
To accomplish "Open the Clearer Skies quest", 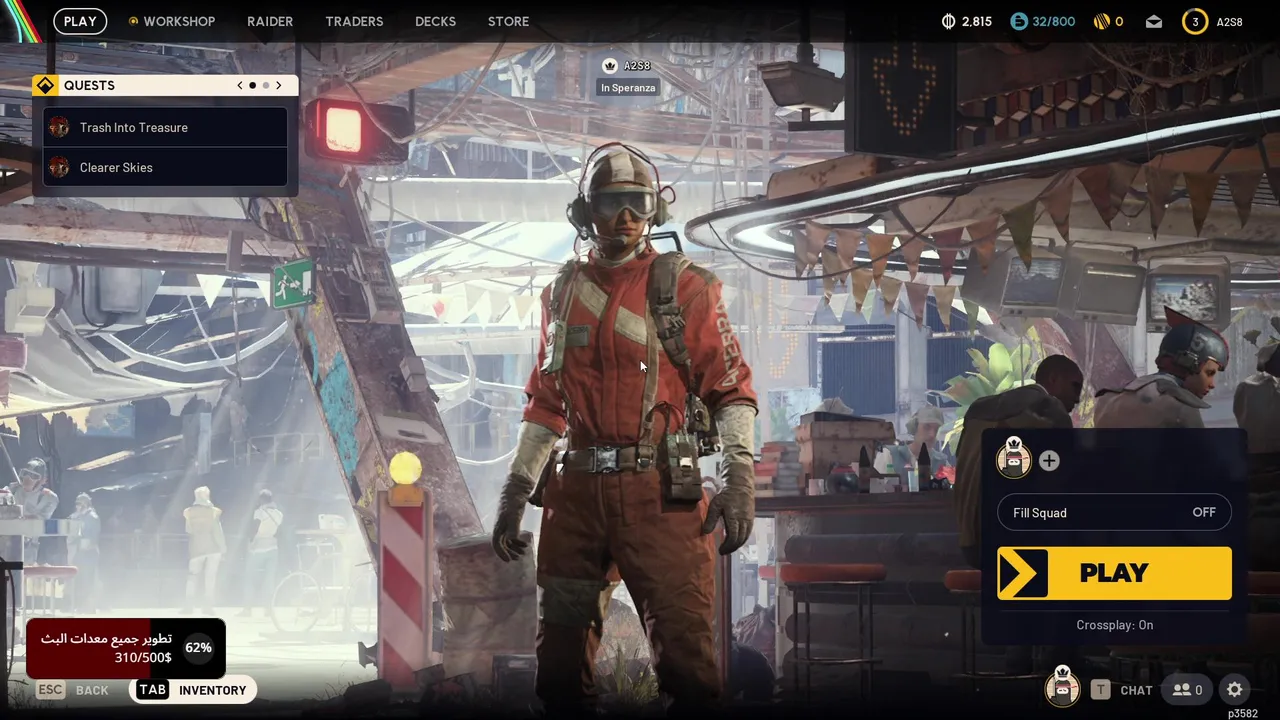I will (166, 167).
